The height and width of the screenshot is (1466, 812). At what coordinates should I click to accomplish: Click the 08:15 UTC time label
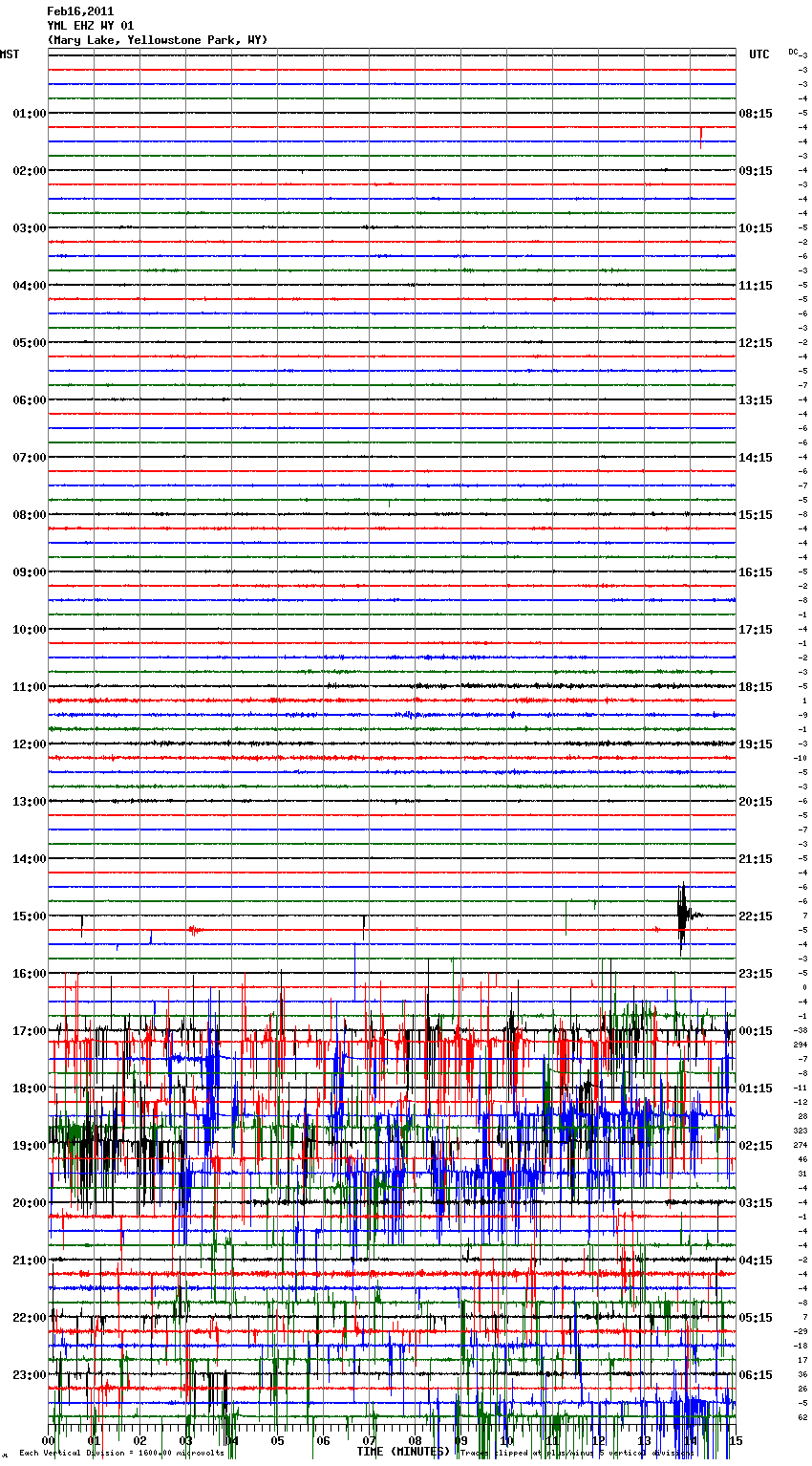[756, 114]
